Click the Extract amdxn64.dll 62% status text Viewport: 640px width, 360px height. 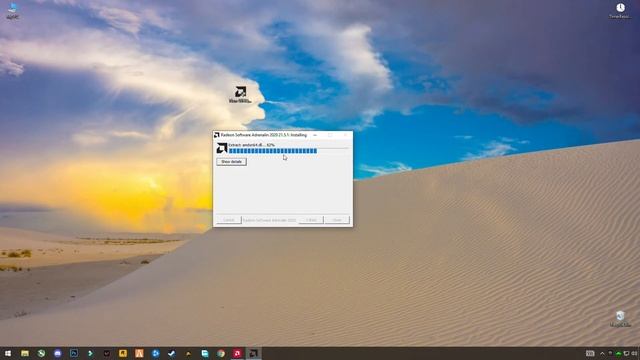[x=251, y=145]
